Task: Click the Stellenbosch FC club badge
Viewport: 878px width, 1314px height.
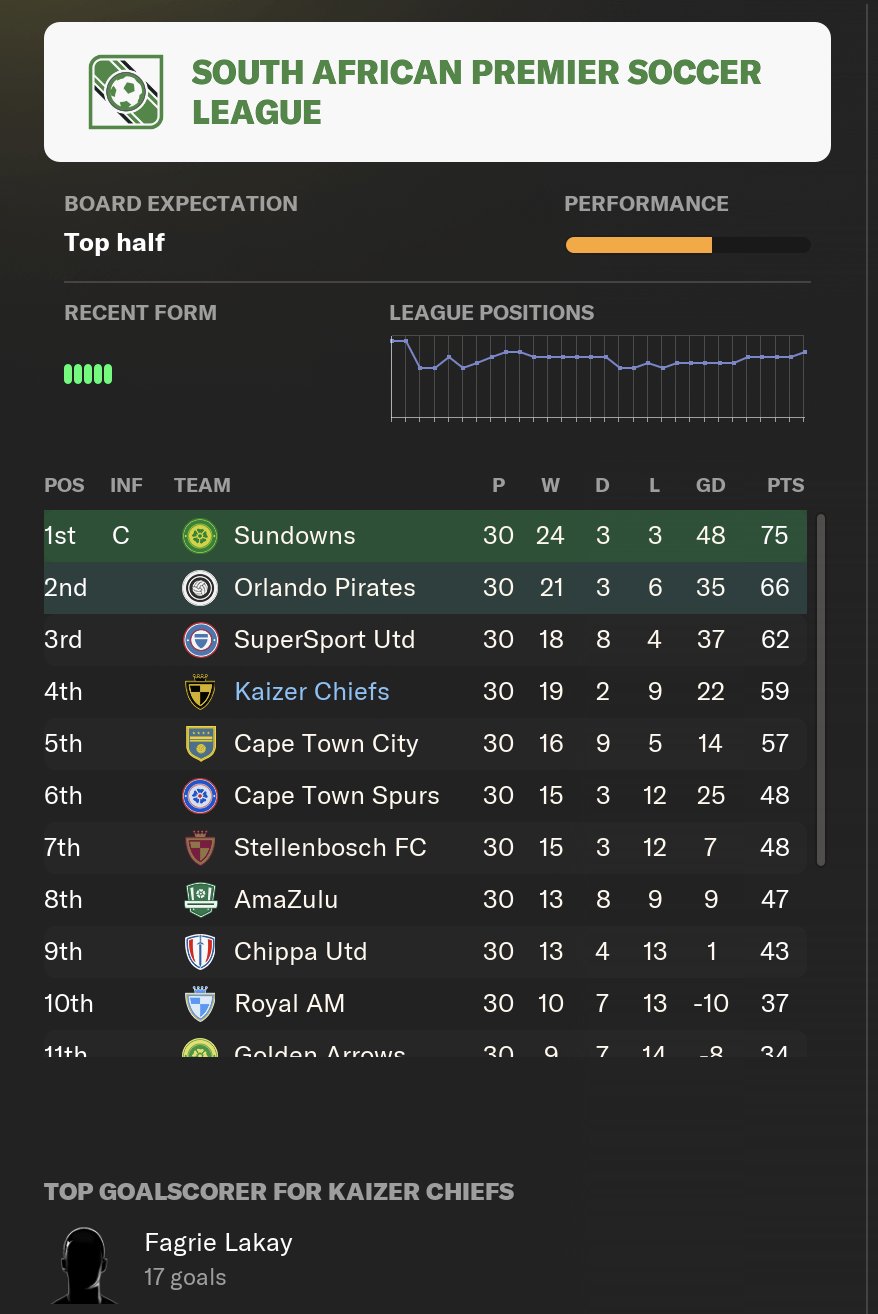Action: point(200,848)
